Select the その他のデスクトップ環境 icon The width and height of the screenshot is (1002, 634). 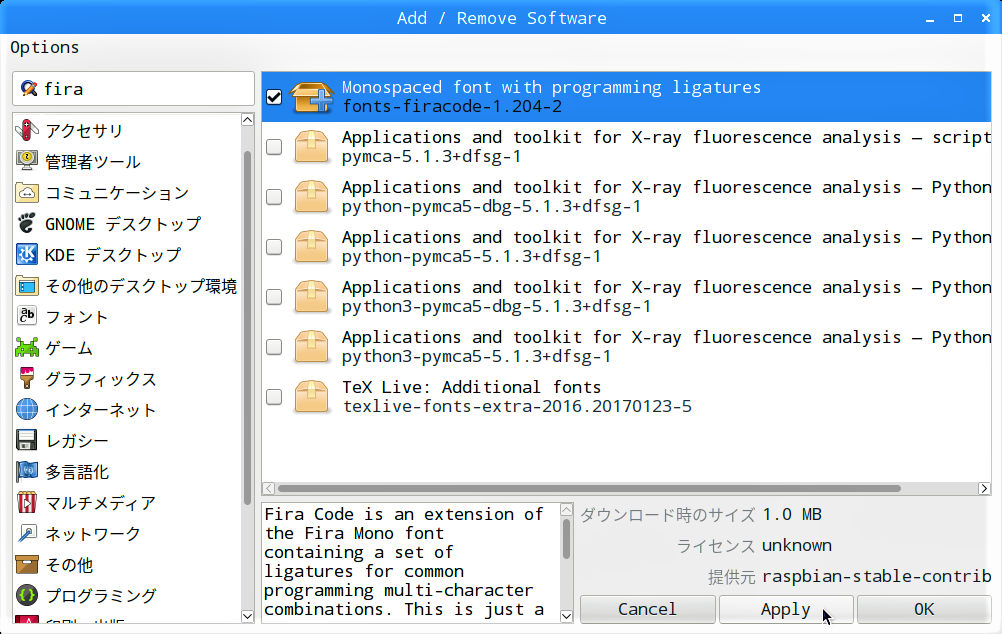(x=27, y=286)
